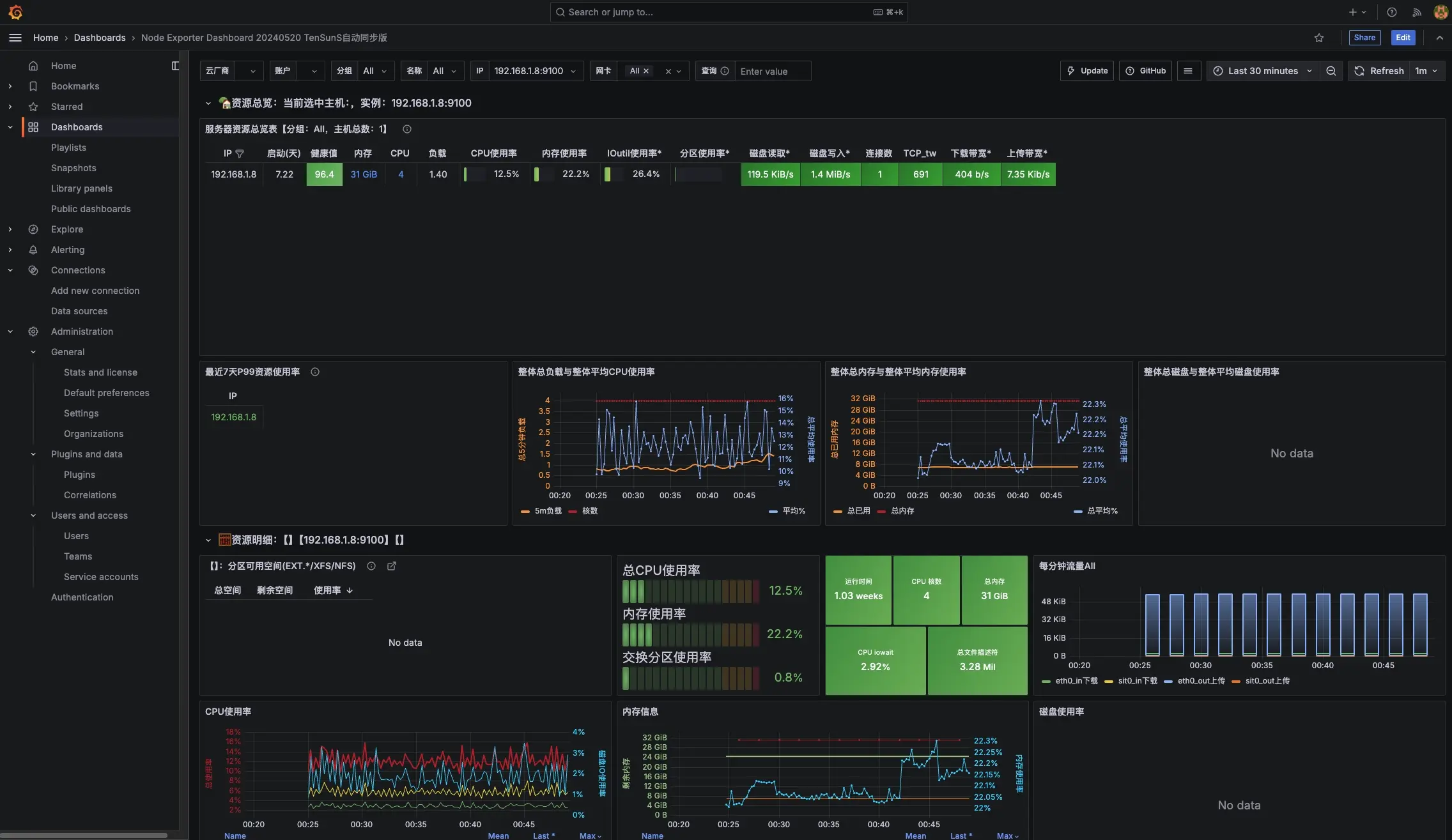Toggle eth0_in下载 series visibility in legend
1452x840 pixels.
1076,681
